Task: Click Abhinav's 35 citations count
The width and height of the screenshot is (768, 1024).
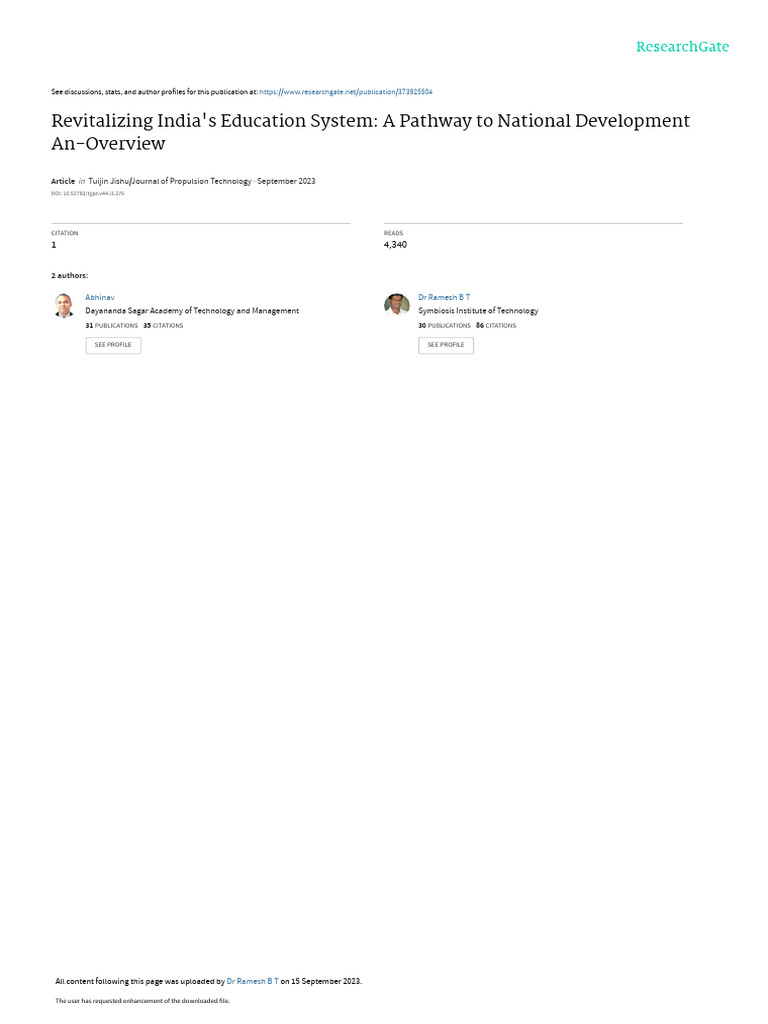Action: coord(163,325)
